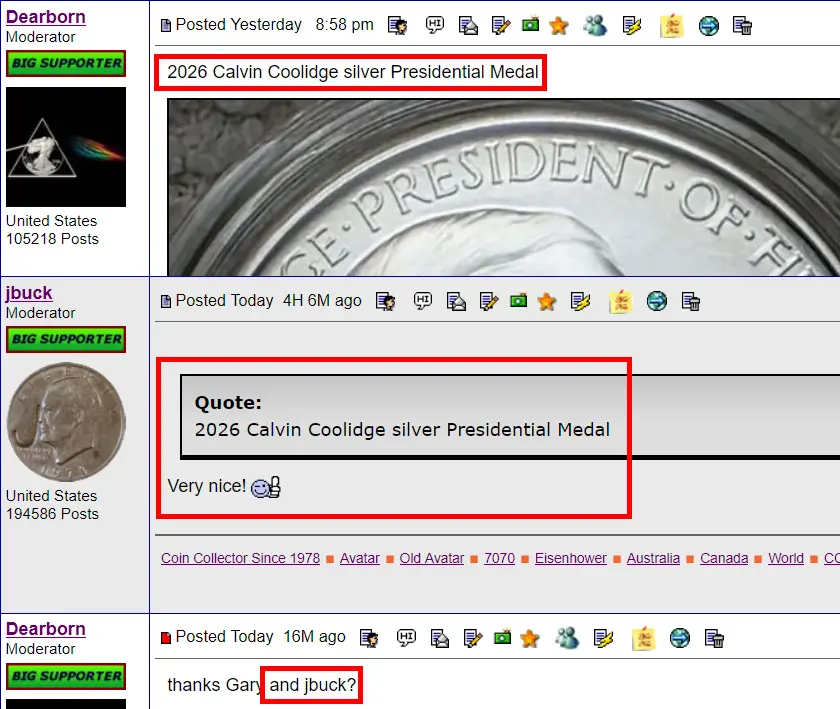Click page icon beside Posted Today 4H 6M ago
Viewport: 840px width, 709px height.
[166, 301]
